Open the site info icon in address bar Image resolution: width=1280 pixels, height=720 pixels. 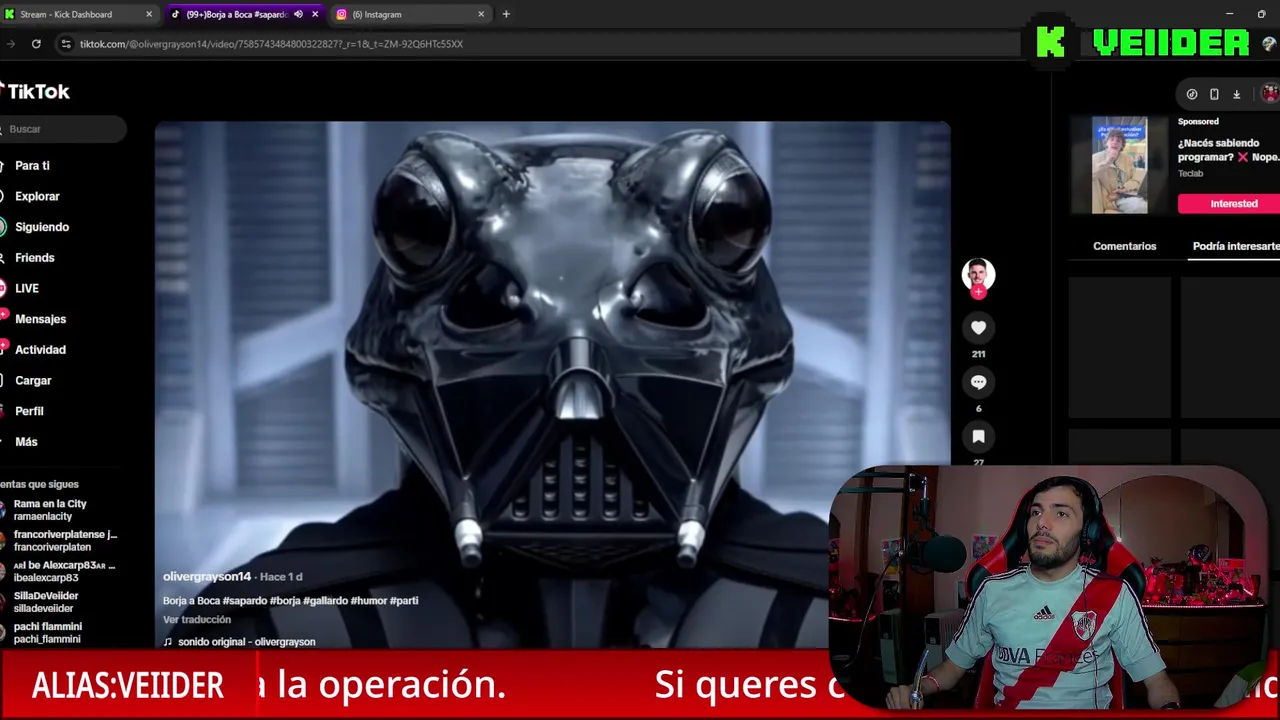[66, 44]
